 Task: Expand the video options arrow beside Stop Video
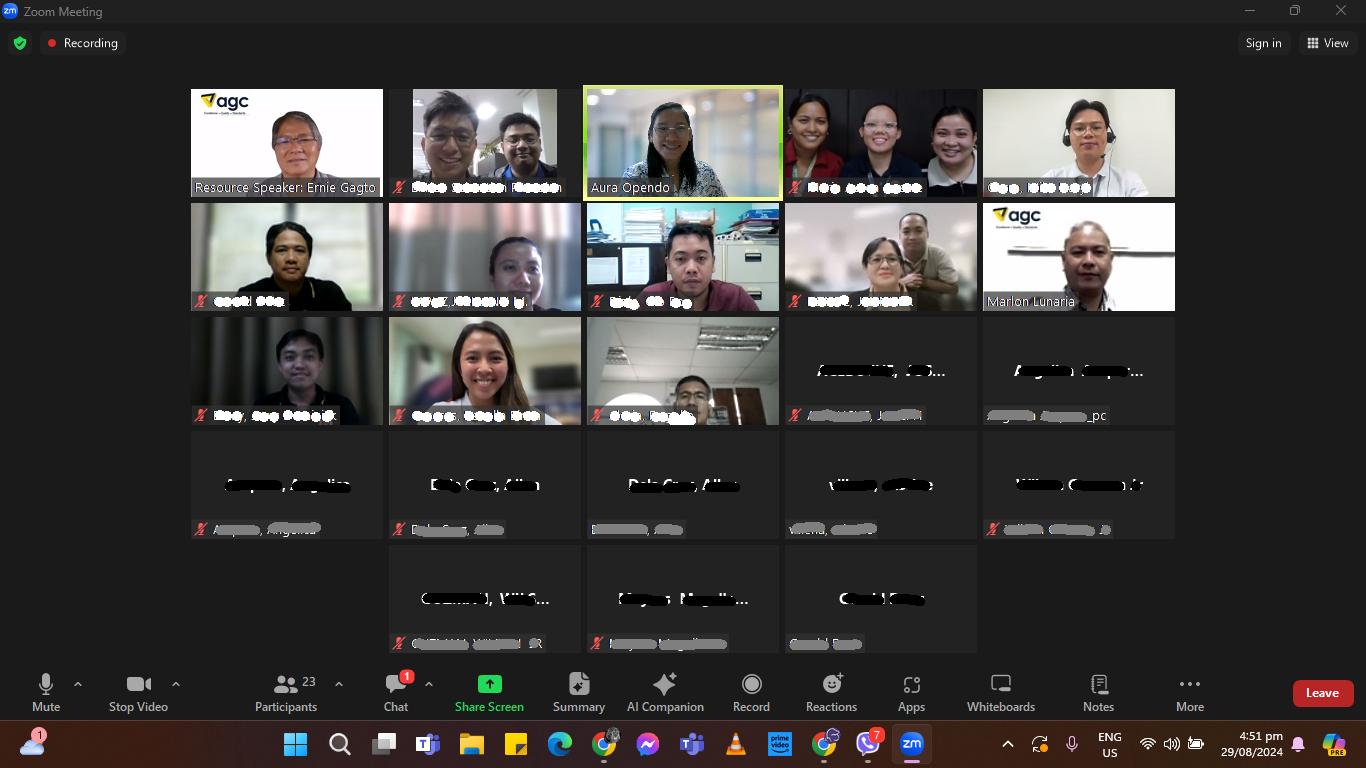176,684
